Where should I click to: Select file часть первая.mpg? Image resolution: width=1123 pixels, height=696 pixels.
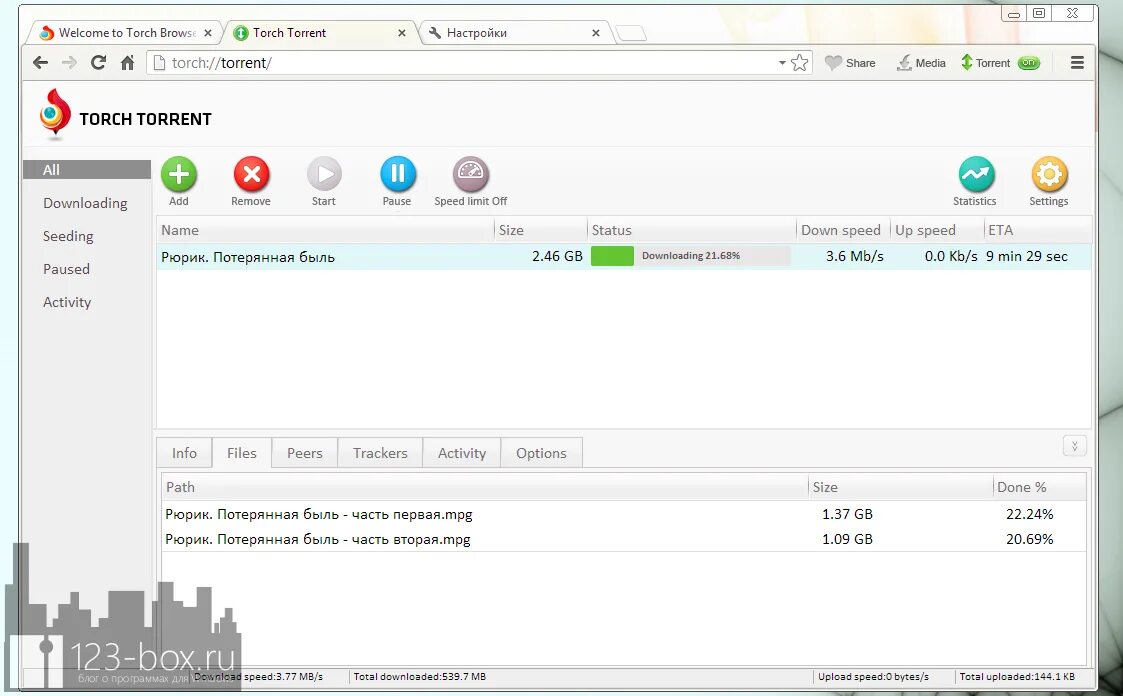click(319, 514)
